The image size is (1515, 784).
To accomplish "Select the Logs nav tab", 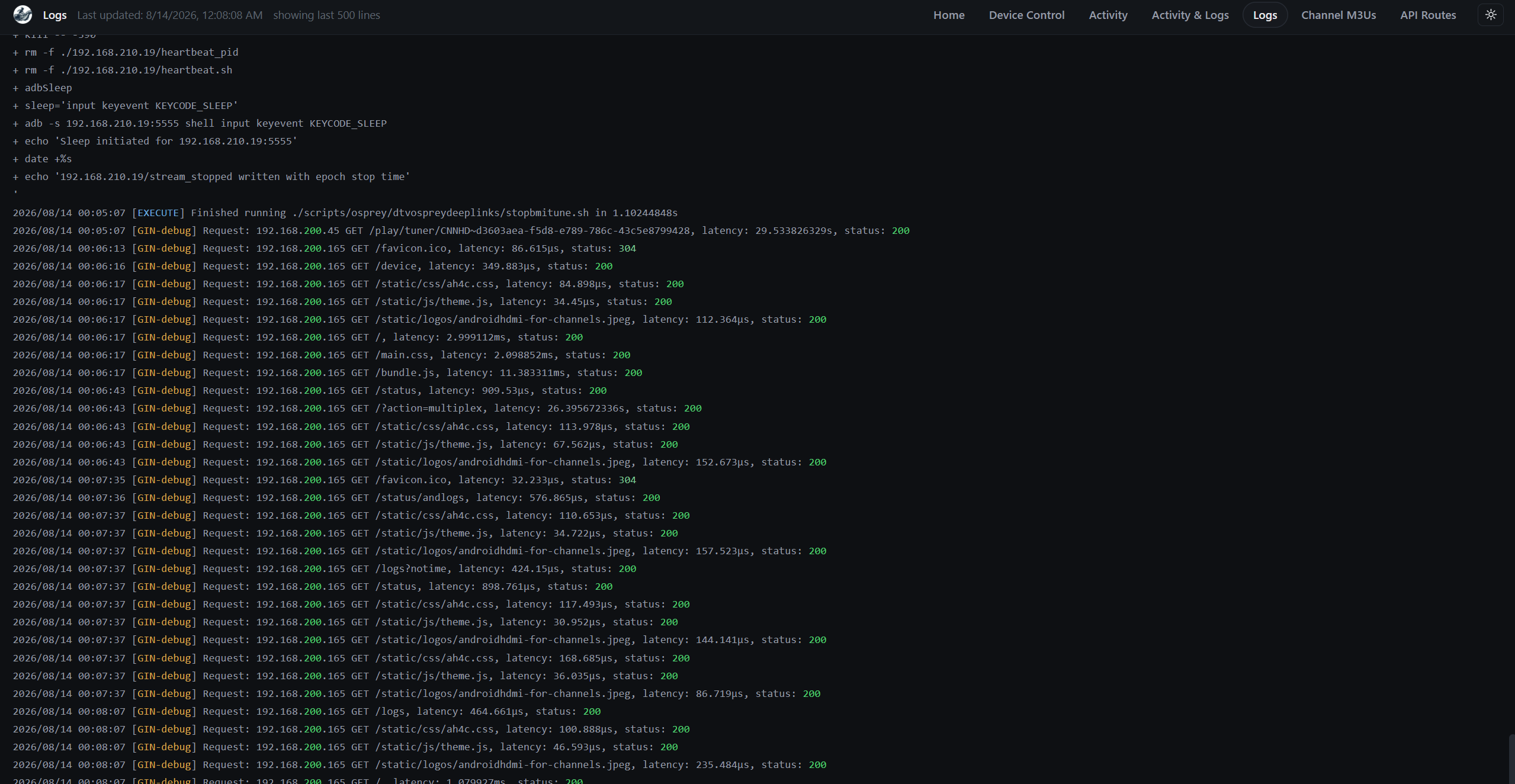I will (x=1264, y=15).
